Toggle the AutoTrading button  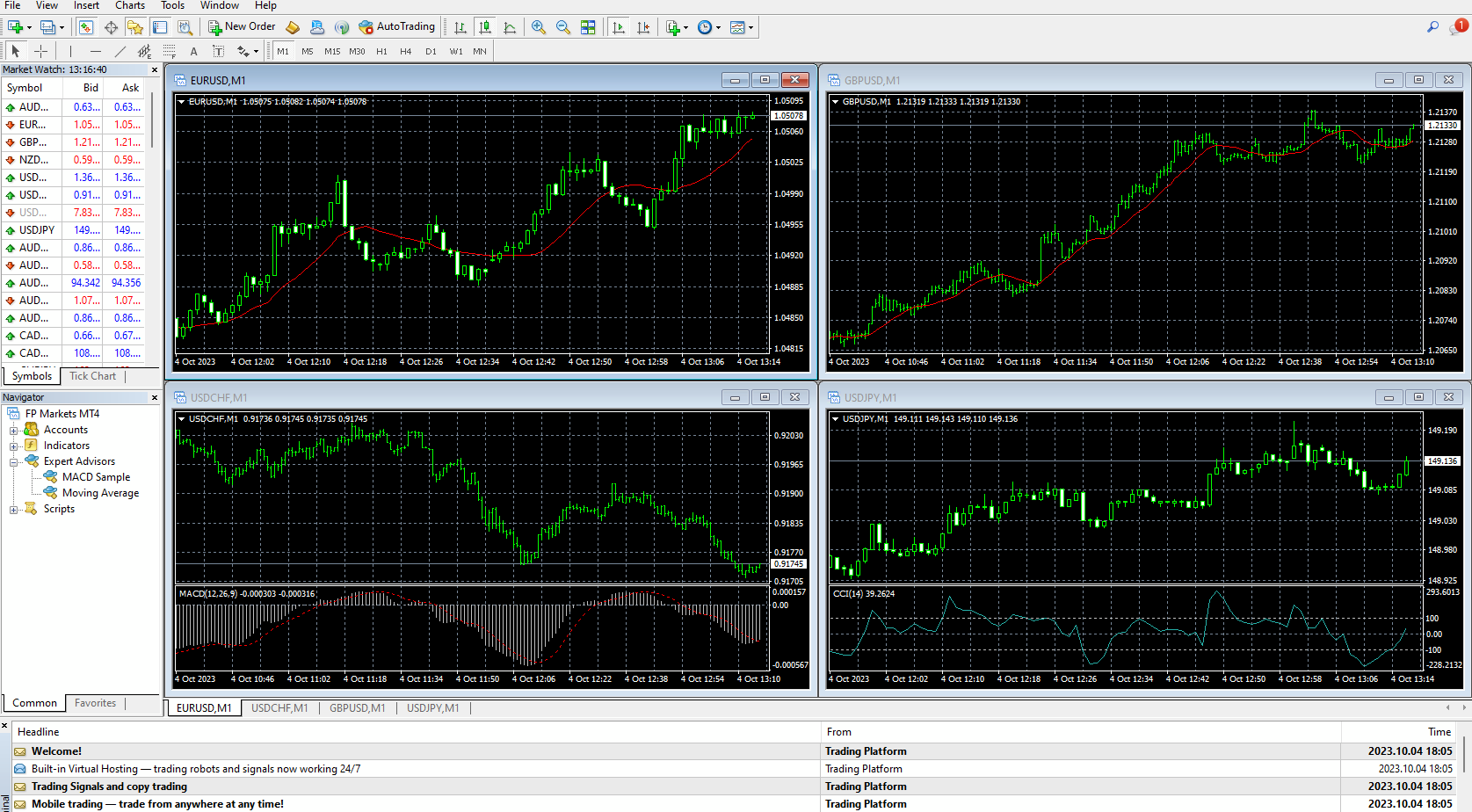(397, 27)
